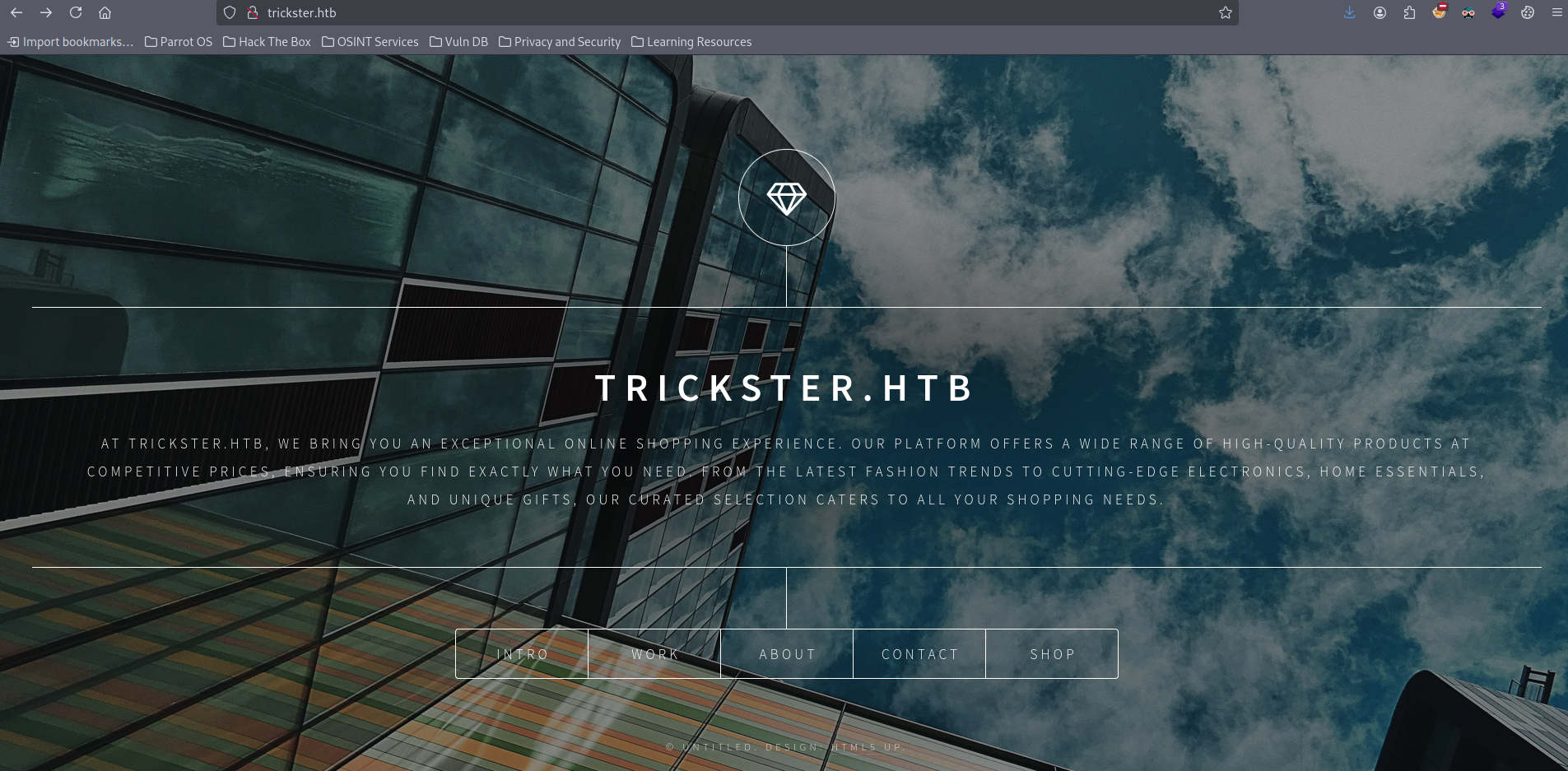This screenshot has height=771, width=1568.
Task: Click the purple stacked-layers extension icon
Action: coord(1498,12)
